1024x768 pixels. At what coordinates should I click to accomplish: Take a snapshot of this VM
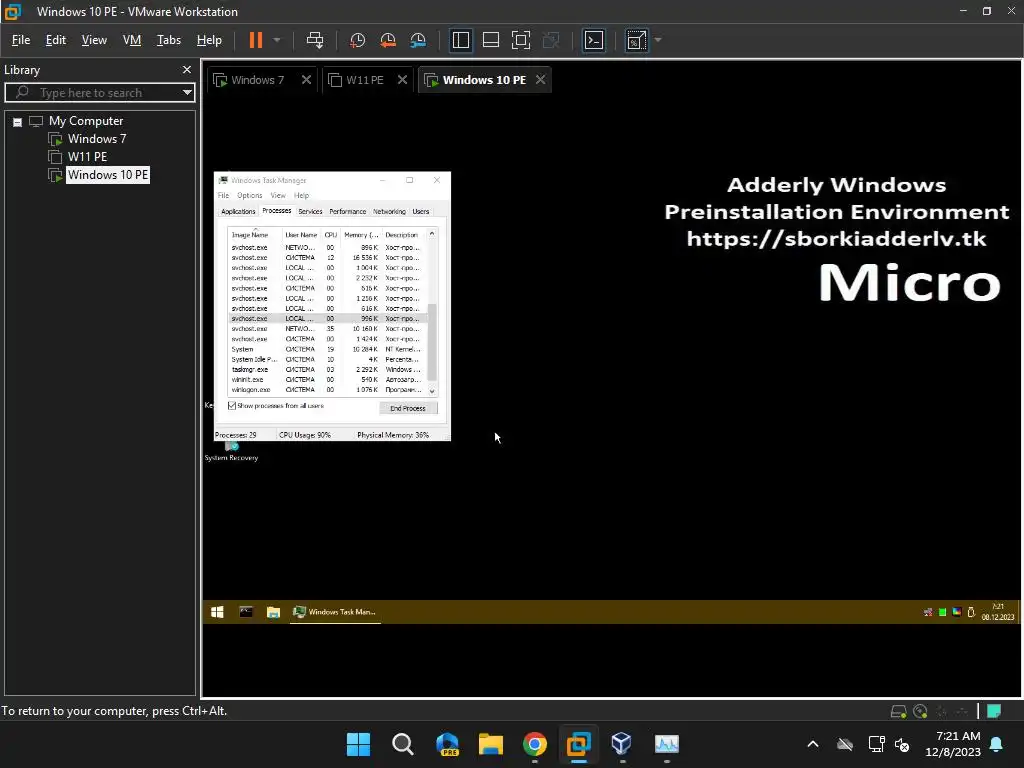coord(357,40)
